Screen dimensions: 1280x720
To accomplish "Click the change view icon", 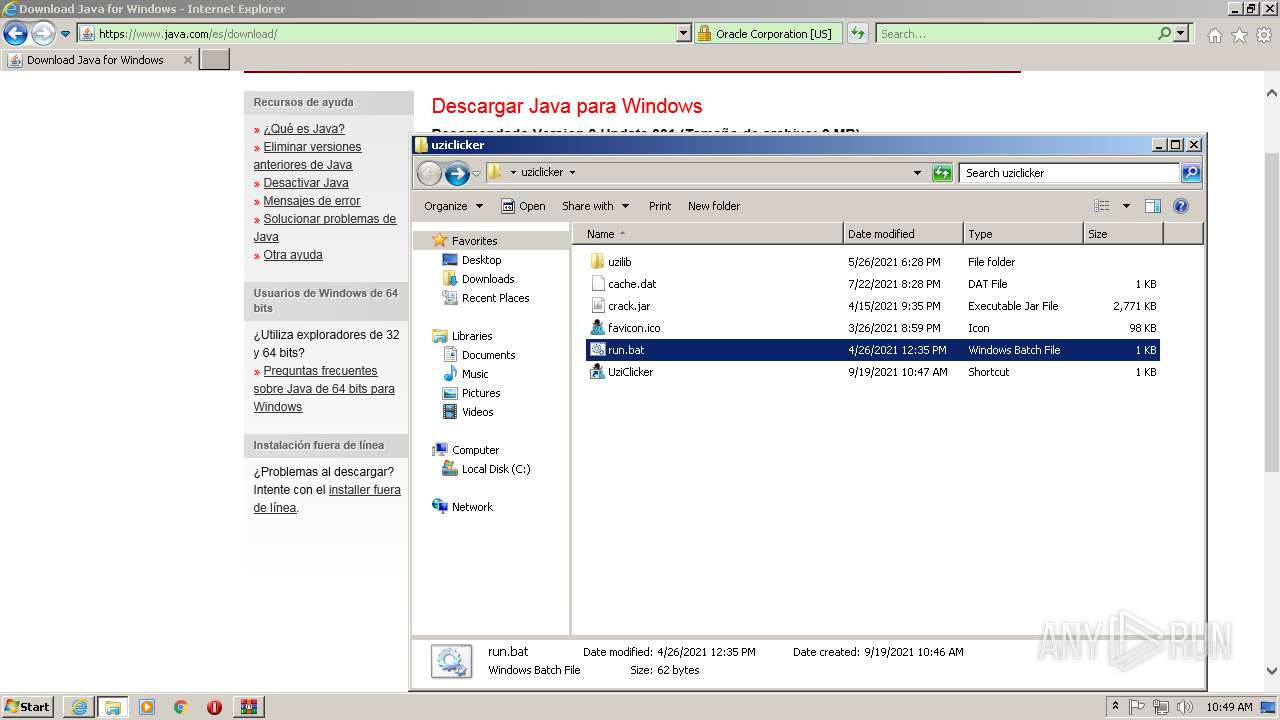I will tap(1101, 206).
